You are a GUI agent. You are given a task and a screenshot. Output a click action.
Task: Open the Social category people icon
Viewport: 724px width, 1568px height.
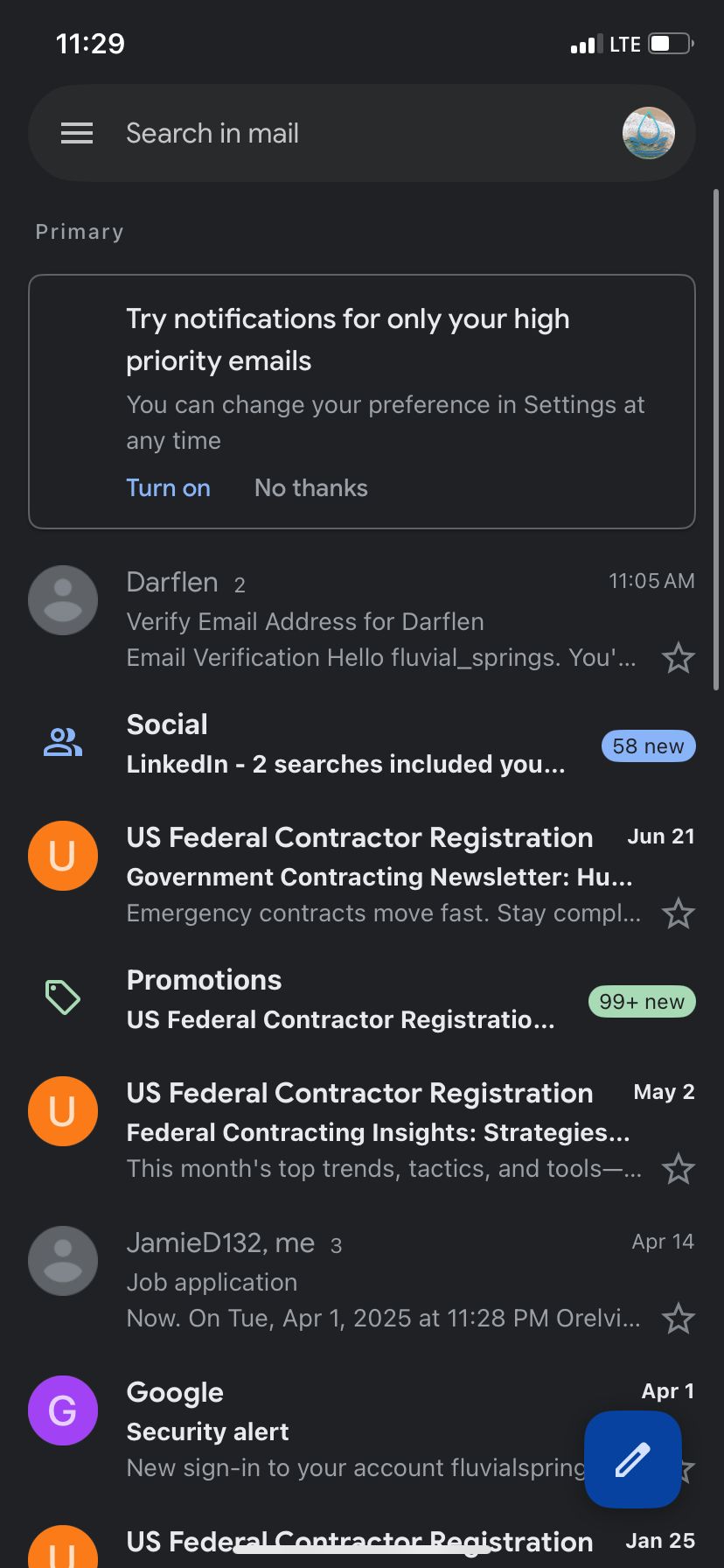click(63, 743)
